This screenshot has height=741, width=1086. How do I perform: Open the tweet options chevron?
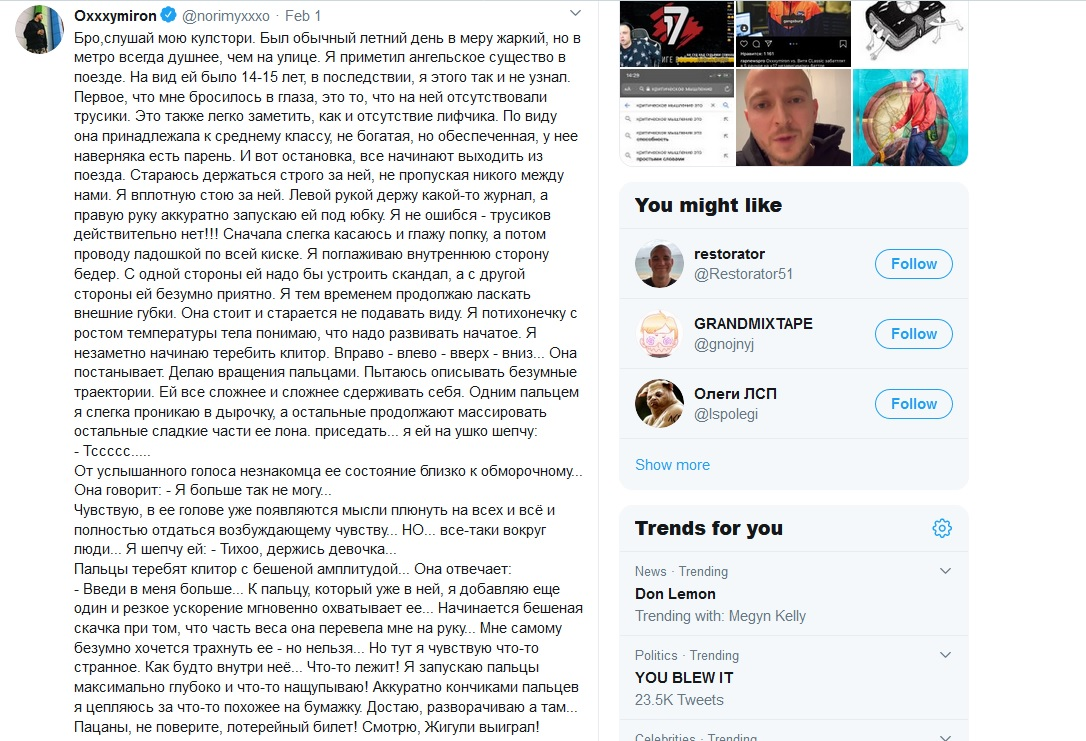coord(575,13)
